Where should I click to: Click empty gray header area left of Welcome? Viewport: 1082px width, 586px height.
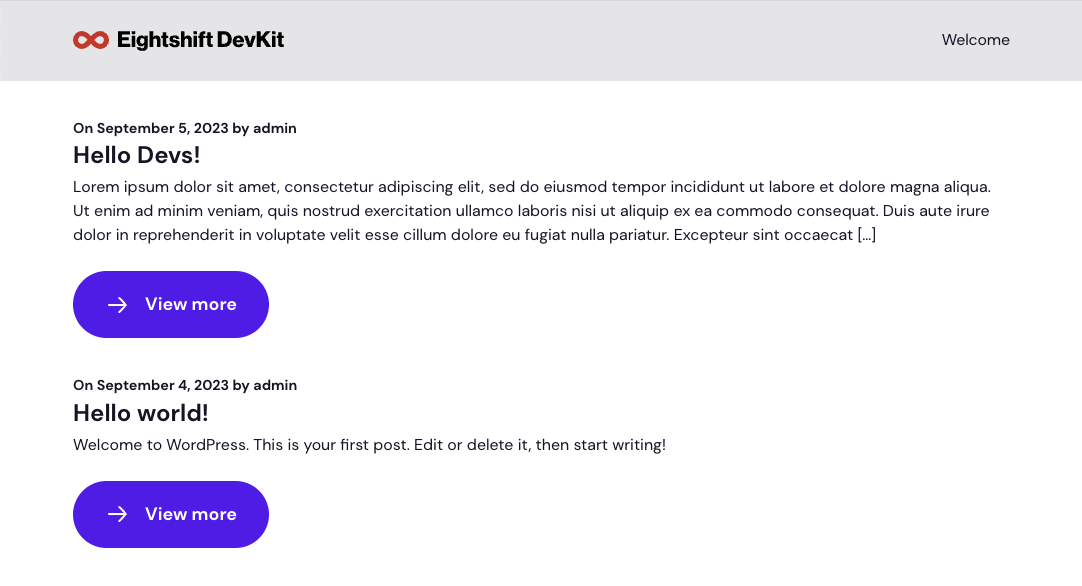pos(600,40)
